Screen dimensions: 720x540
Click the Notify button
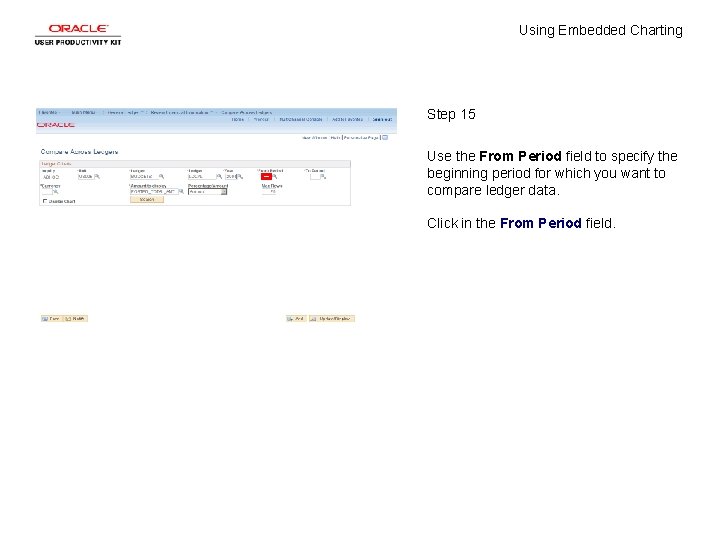coord(75,319)
